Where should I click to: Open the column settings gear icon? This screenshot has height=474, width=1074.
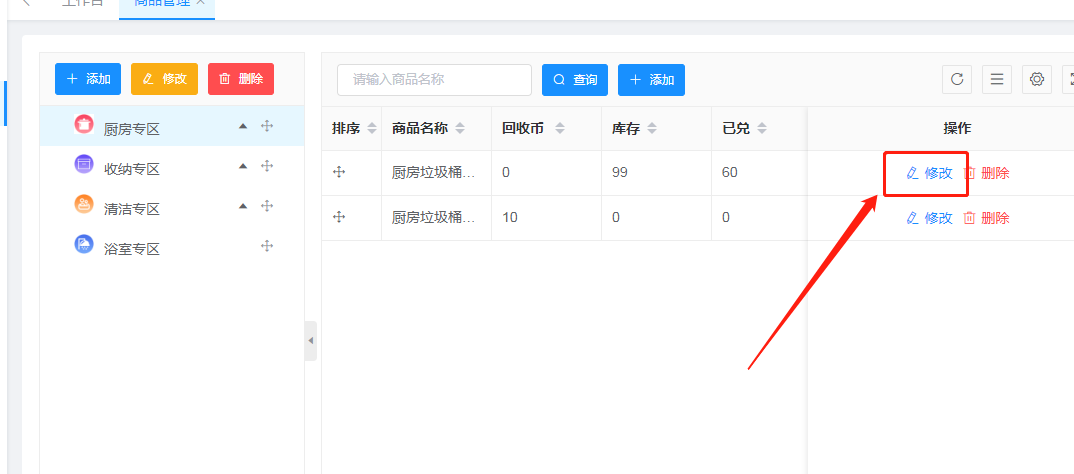(x=1037, y=79)
